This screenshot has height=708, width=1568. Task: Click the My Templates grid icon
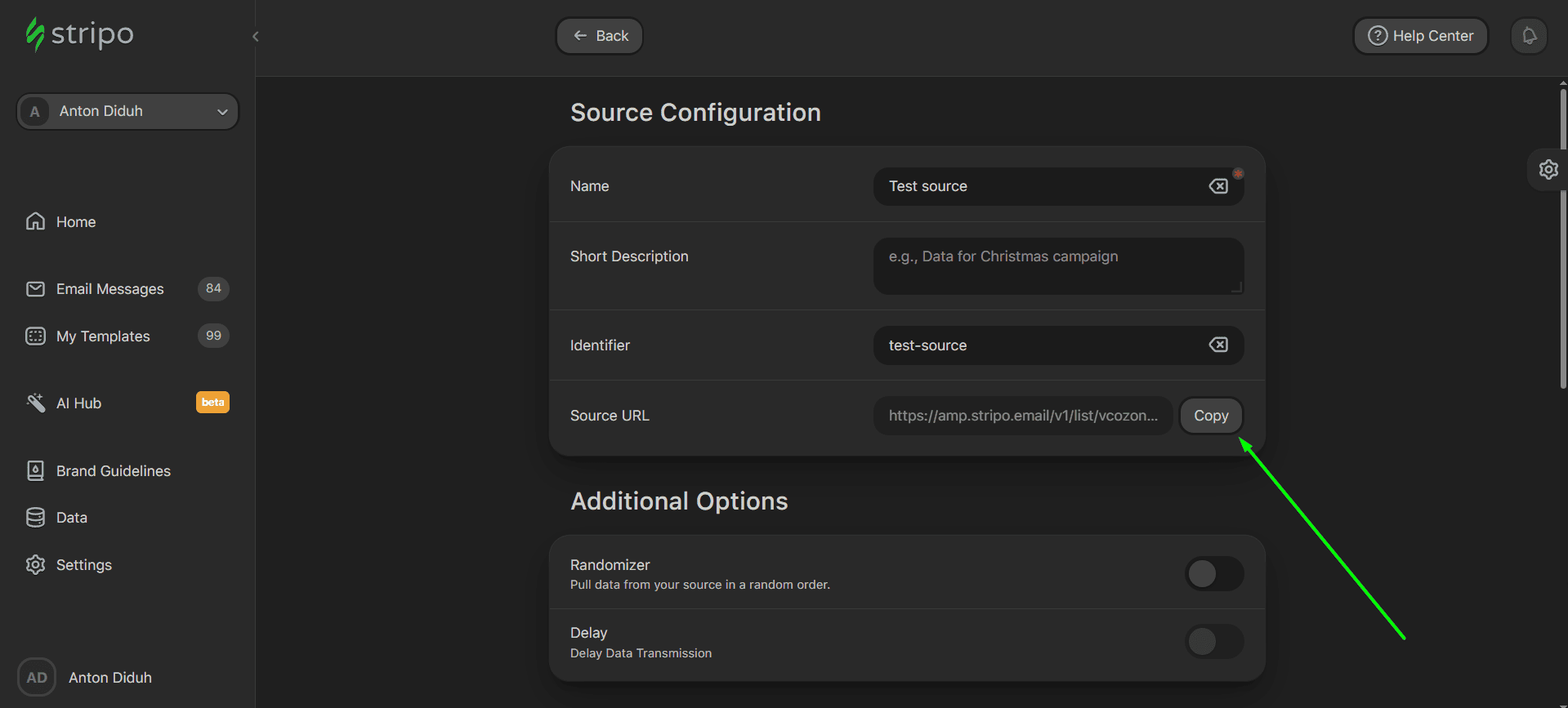pos(35,336)
